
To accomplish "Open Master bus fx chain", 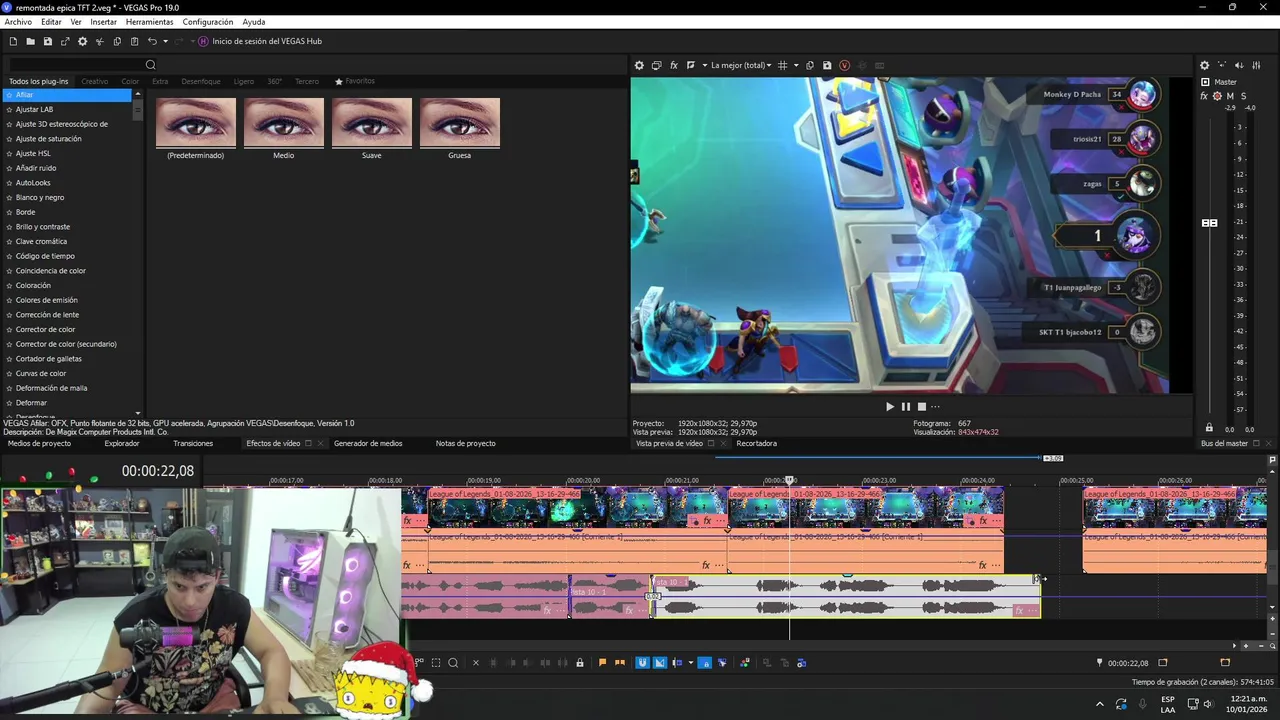I will click(1204, 96).
